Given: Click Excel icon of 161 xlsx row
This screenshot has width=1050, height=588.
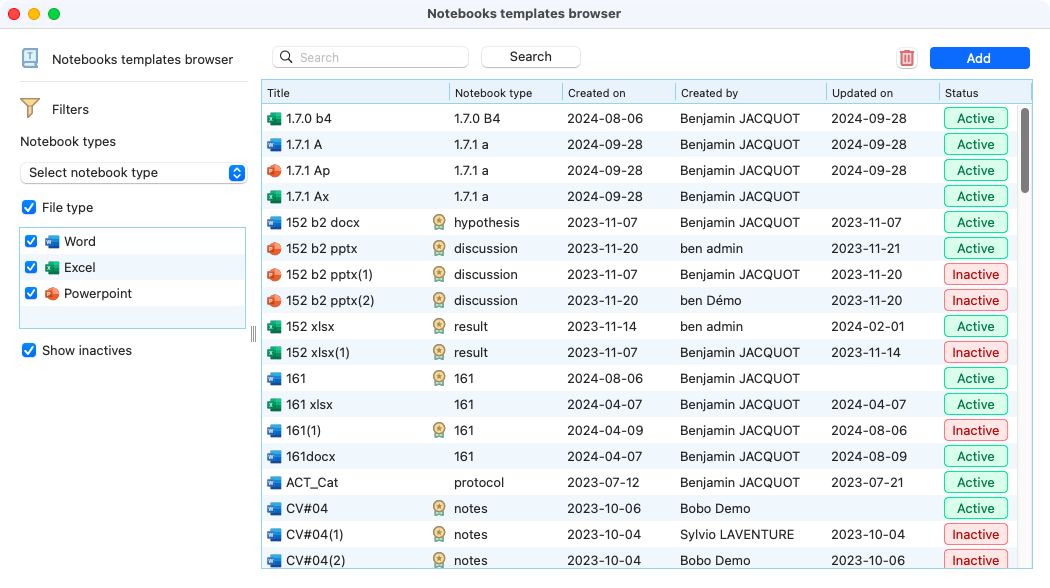Looking at the screenshot, I should (x=274, y=405).
